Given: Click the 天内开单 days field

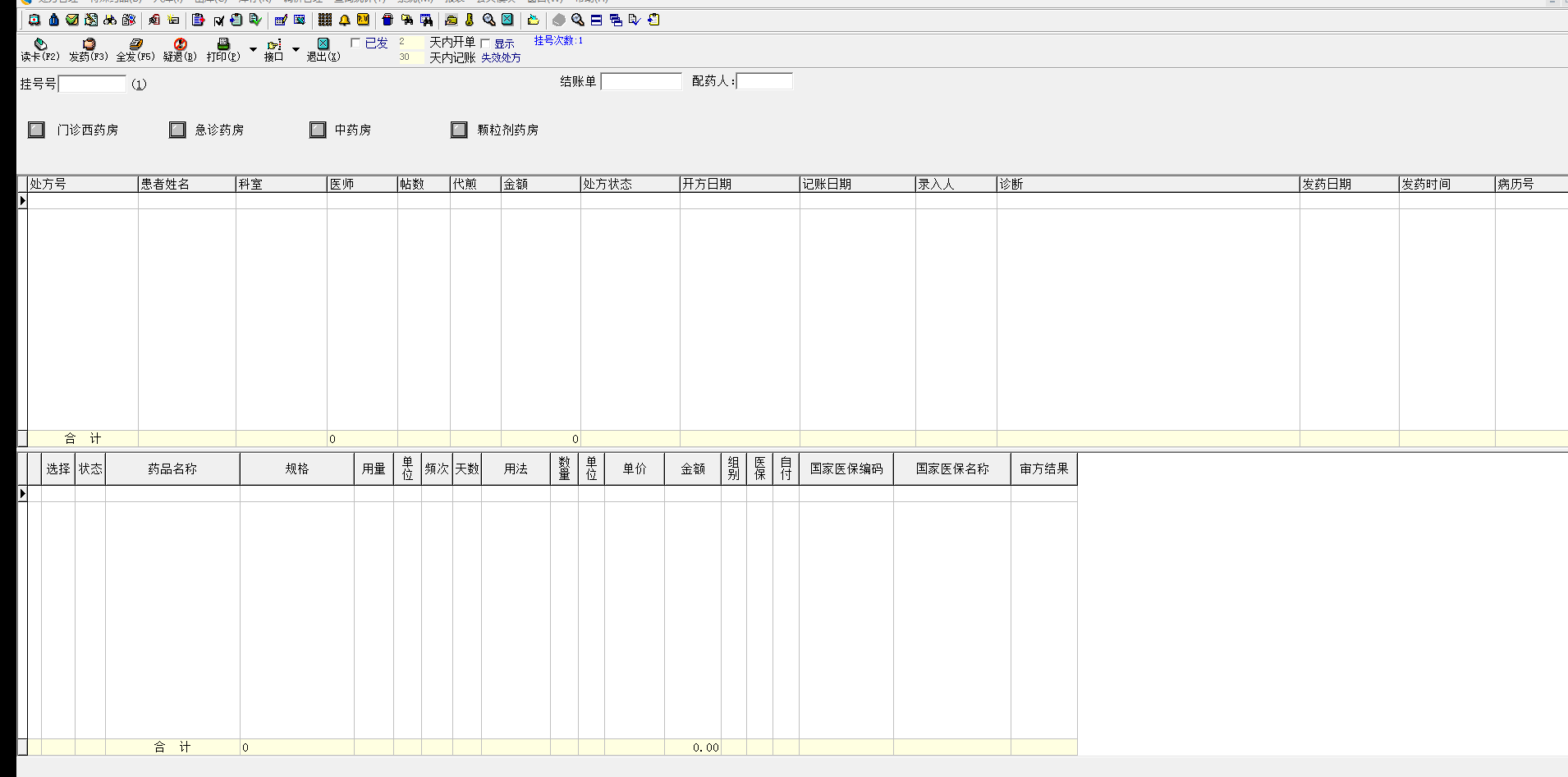Looking at the screenshot, I should (x=411, y=41).
